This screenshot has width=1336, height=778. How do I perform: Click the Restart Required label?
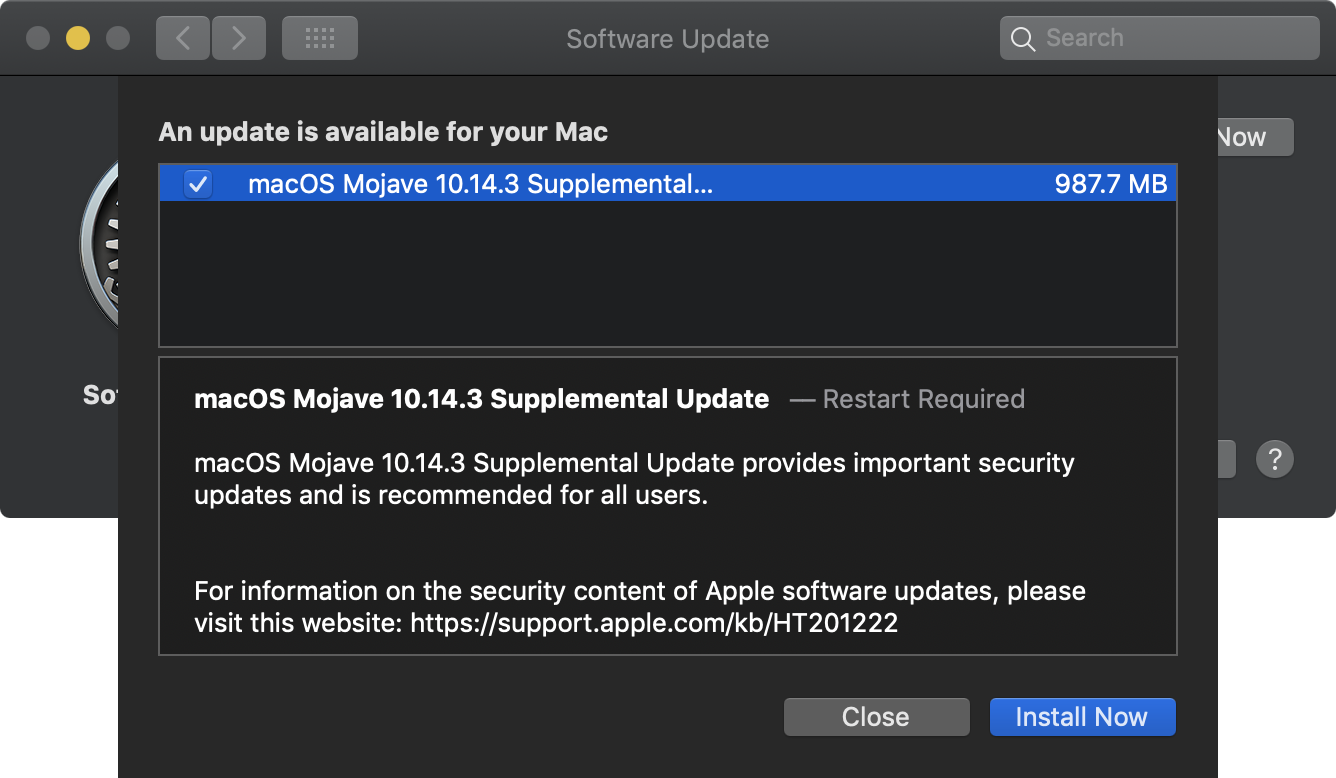(x=923, y=399)
